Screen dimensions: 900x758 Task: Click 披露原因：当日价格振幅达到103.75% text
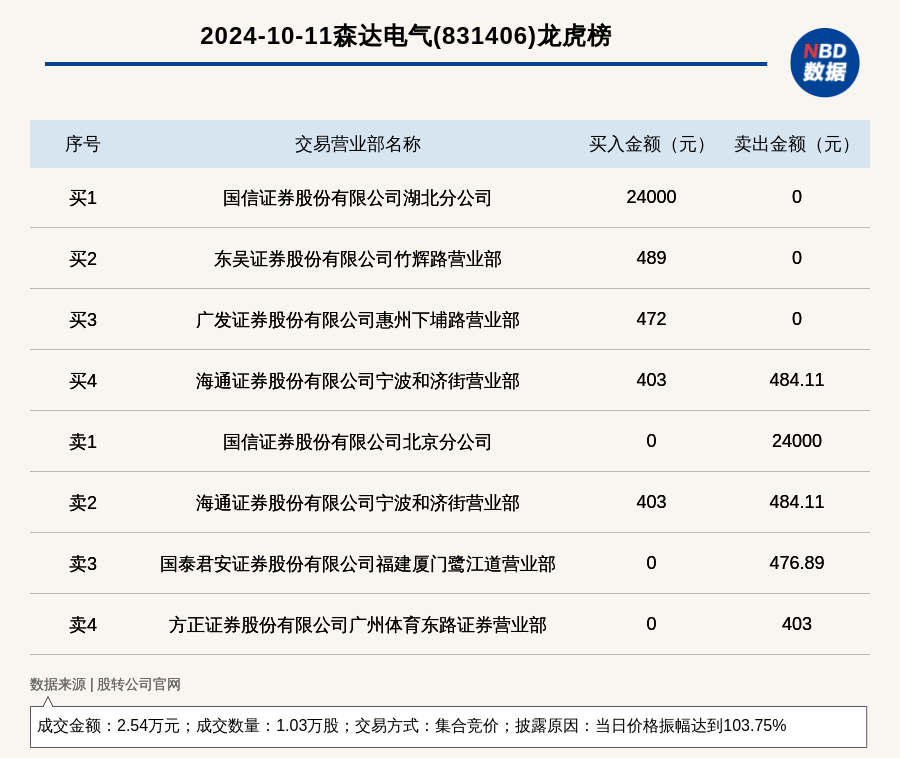point(650,726)
